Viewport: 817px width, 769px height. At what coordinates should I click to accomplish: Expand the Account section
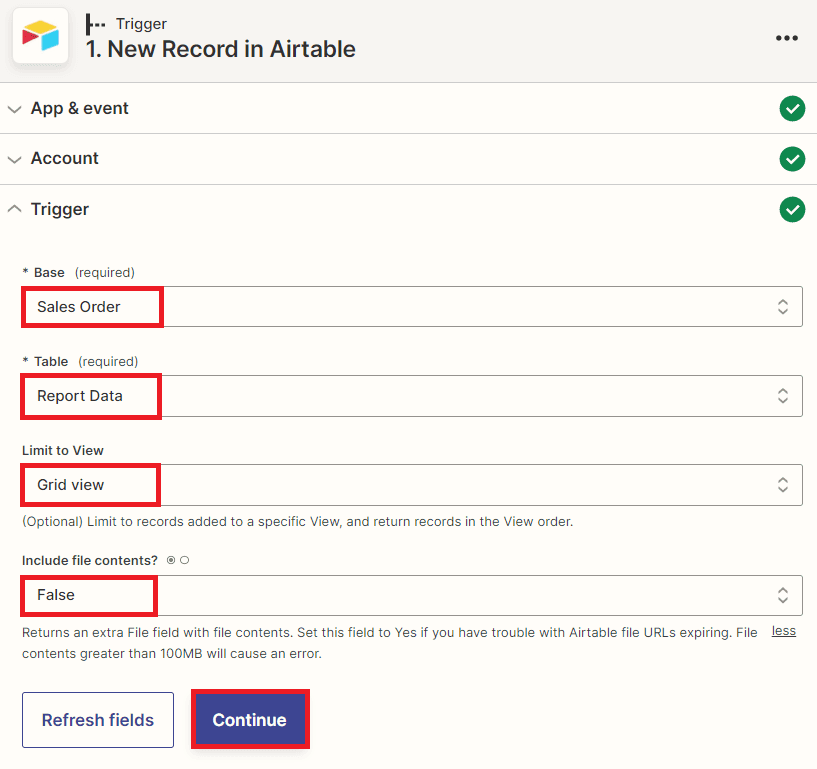point(14,158)
